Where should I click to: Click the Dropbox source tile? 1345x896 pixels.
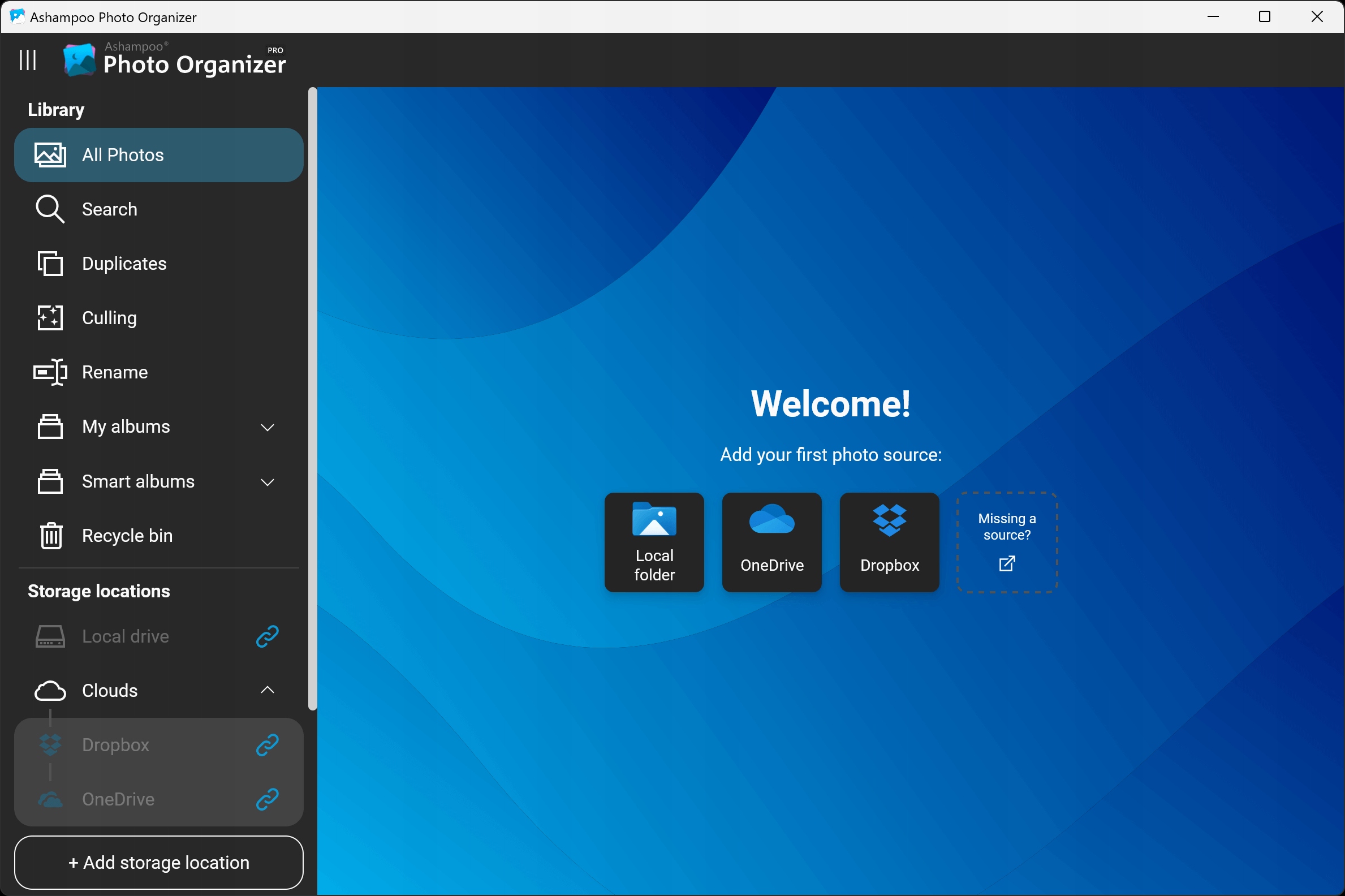point(889,542)
